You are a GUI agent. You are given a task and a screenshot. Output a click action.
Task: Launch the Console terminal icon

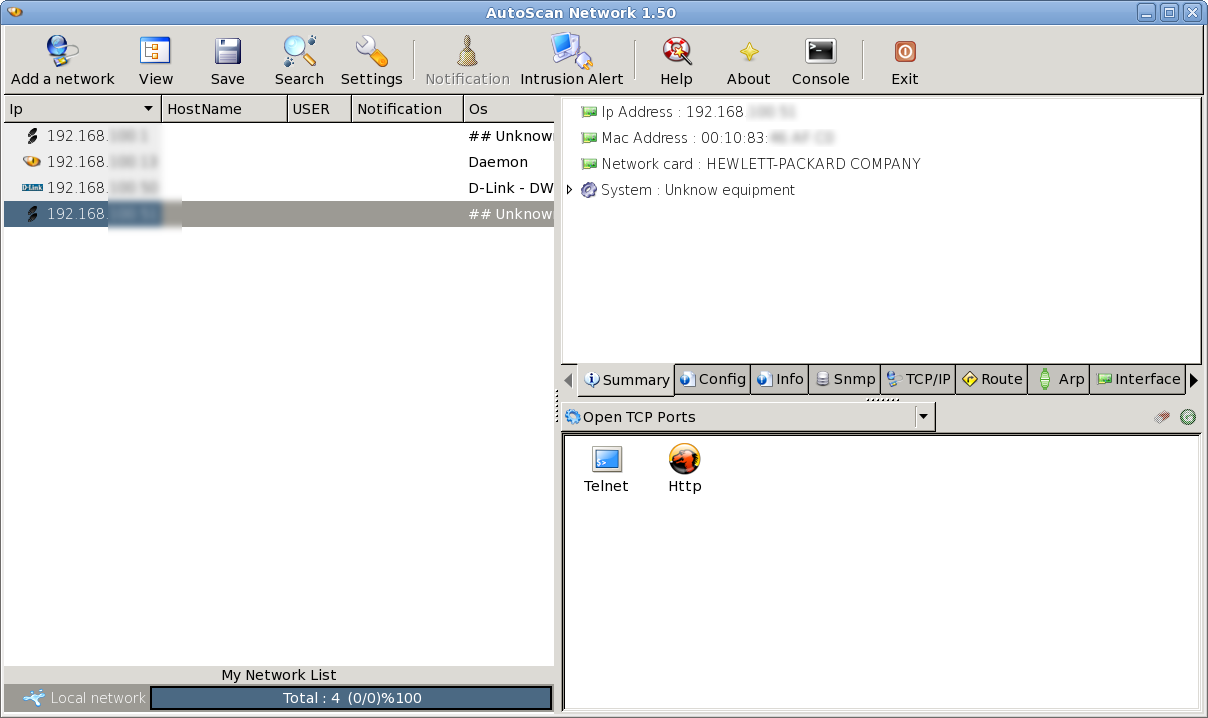(x=820, y=51)
